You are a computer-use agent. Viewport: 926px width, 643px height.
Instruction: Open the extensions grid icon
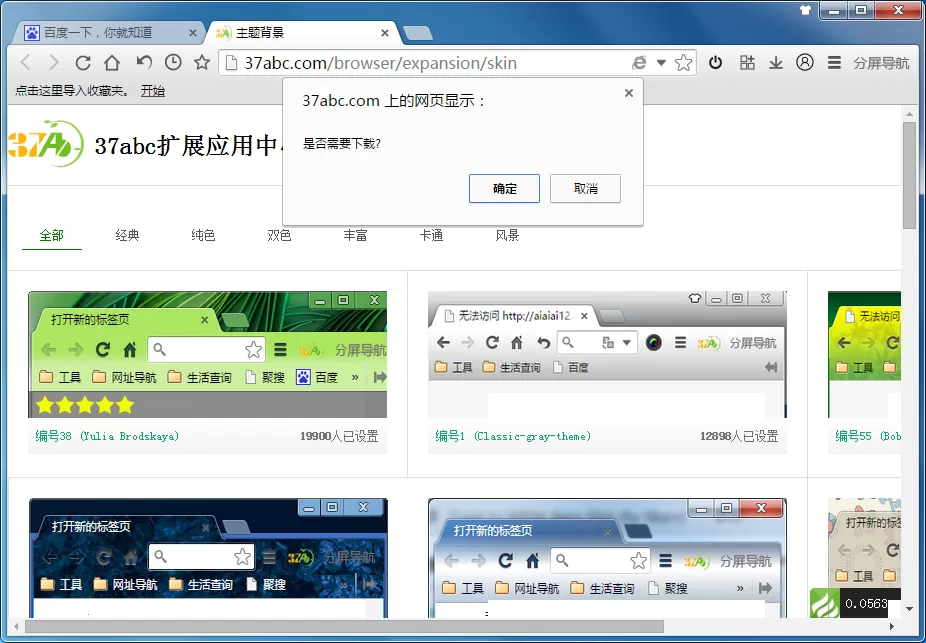click(x=747, y=62)
